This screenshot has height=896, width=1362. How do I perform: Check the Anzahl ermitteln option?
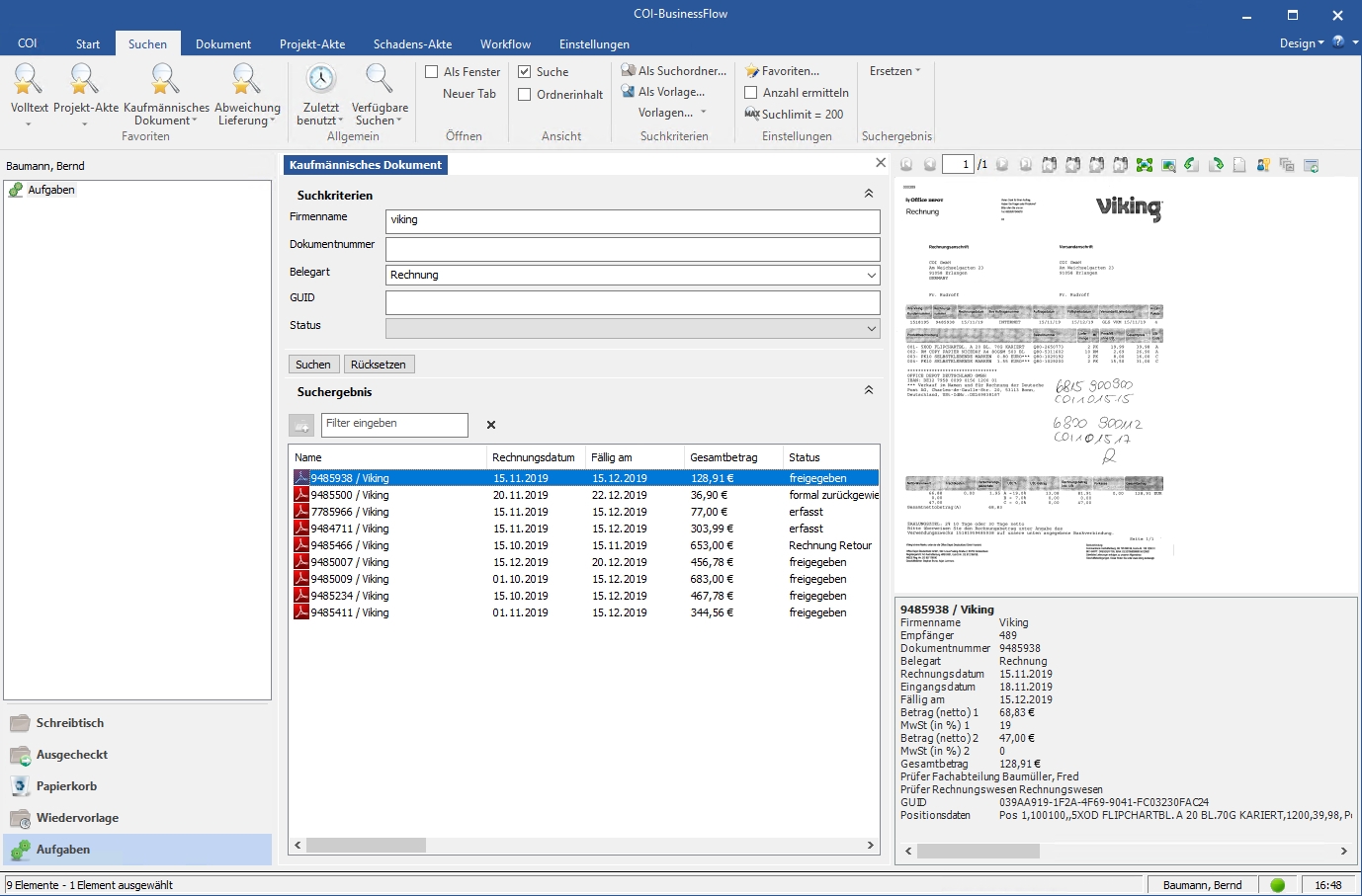(x=751, y=93)
